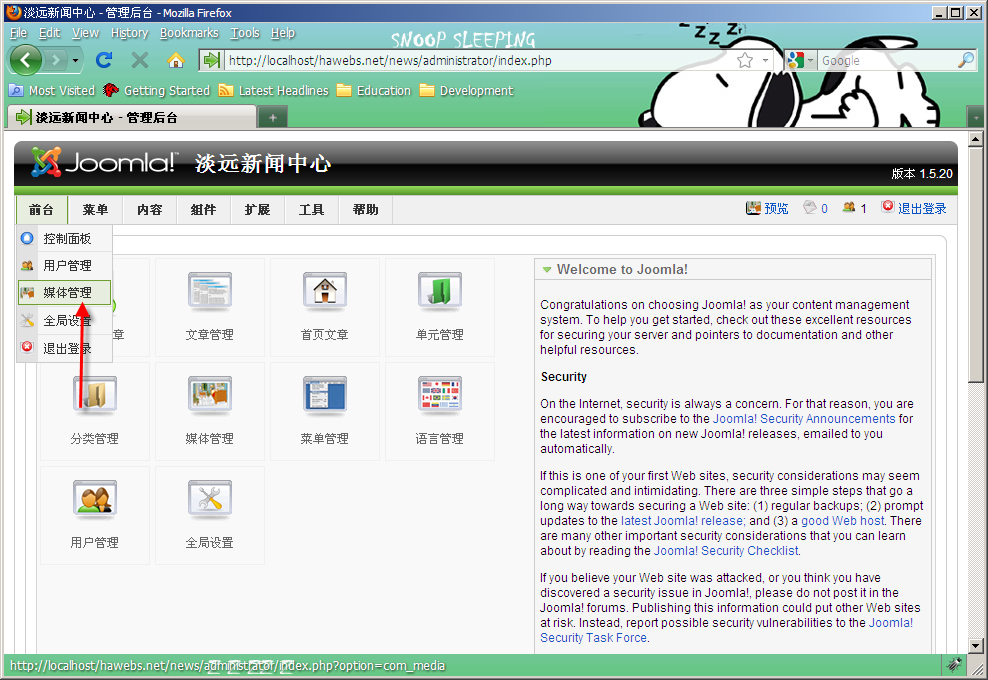Click the 预览 preview link
This screenshot has width=988, height=680.
tap(775, 209)
